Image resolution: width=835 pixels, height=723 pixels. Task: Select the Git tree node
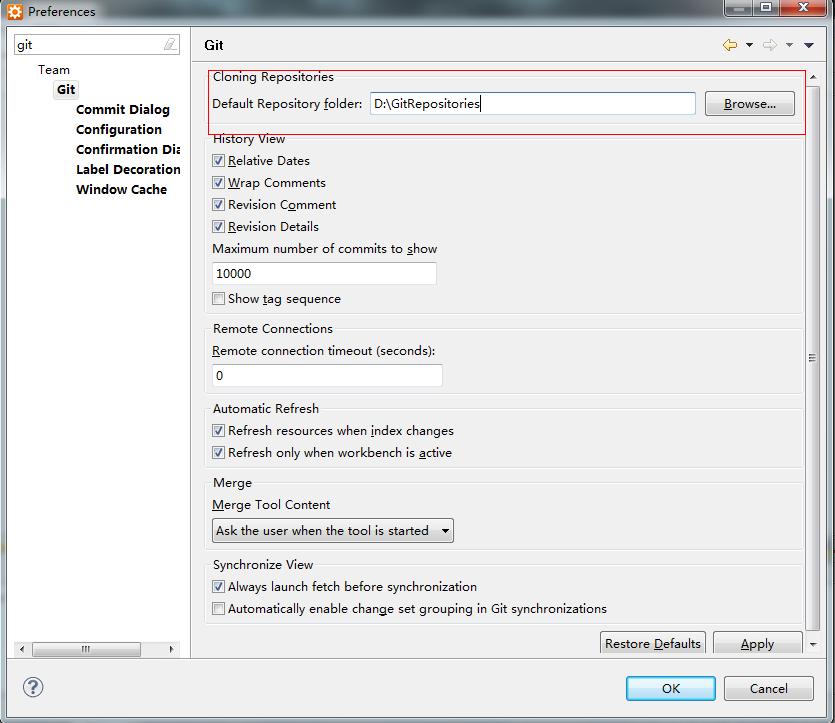click(66, 89)
